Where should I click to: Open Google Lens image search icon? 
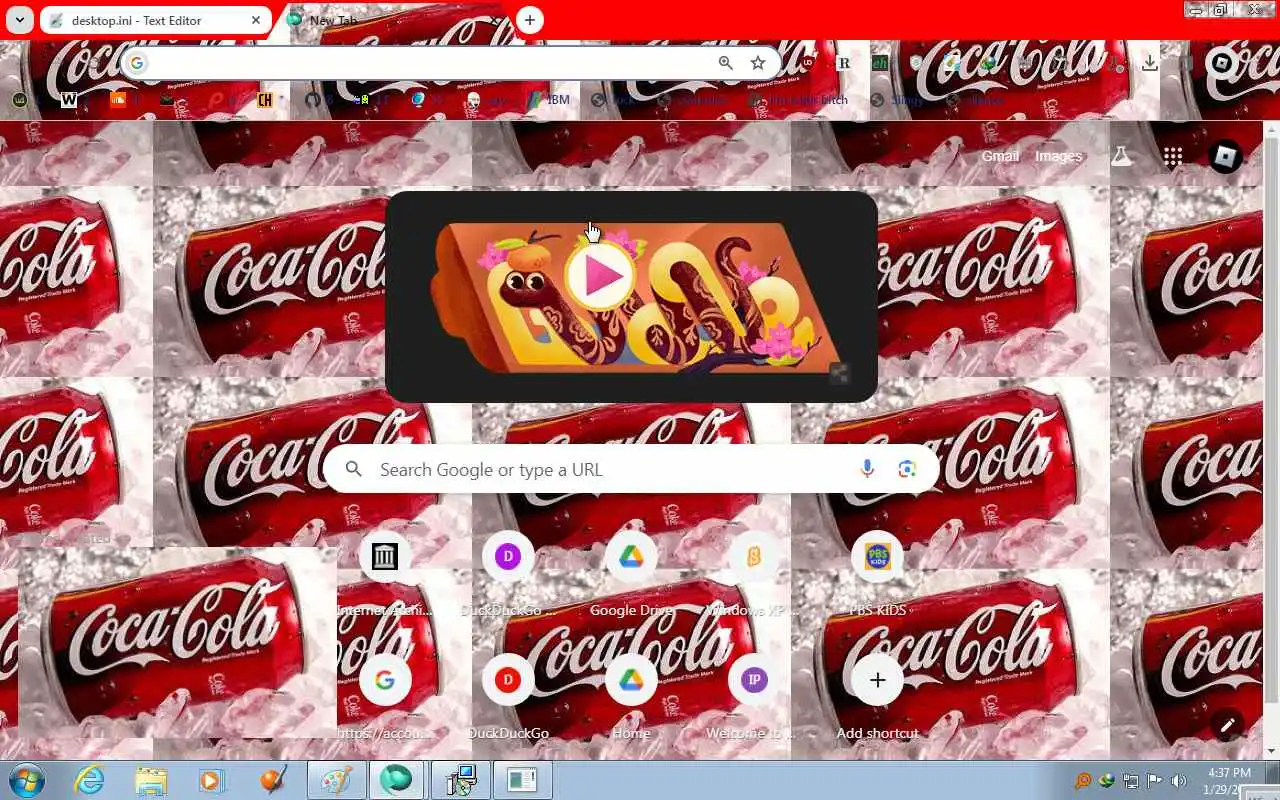coord(907,469)
